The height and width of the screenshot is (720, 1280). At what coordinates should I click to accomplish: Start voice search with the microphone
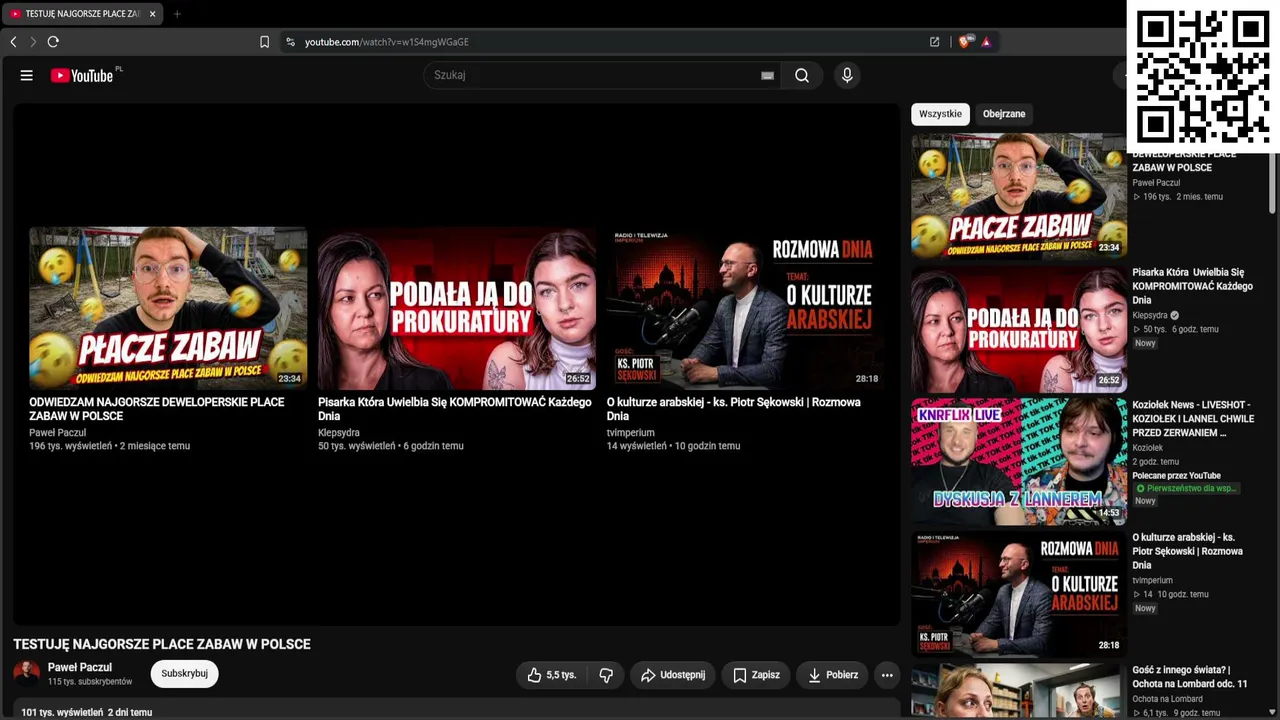[x=847, y=75]
